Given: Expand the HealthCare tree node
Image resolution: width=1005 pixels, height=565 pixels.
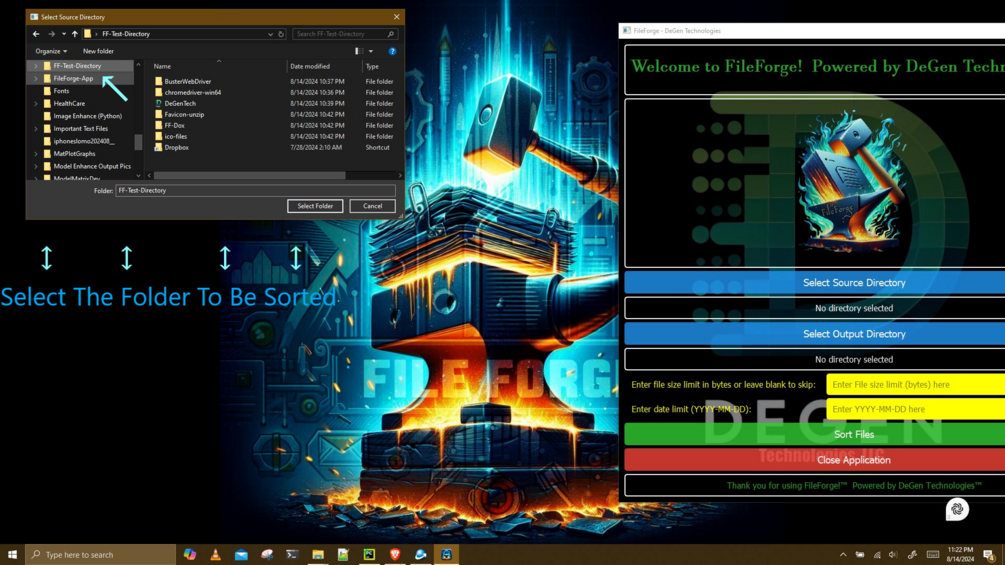Looking at the screenshot, I should [x=36, y=103].
